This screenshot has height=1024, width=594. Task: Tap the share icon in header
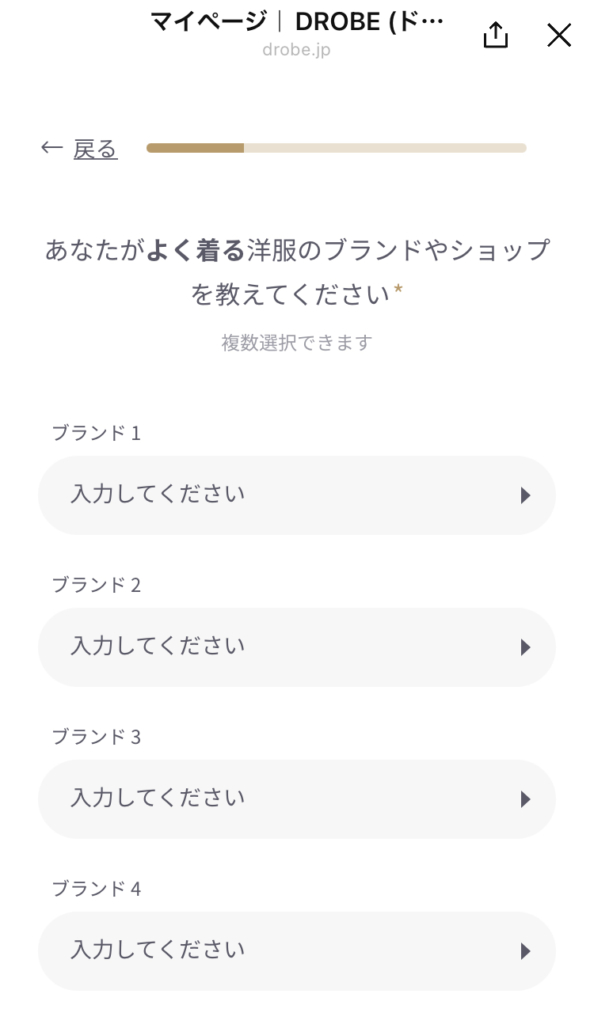coord(495,35)
